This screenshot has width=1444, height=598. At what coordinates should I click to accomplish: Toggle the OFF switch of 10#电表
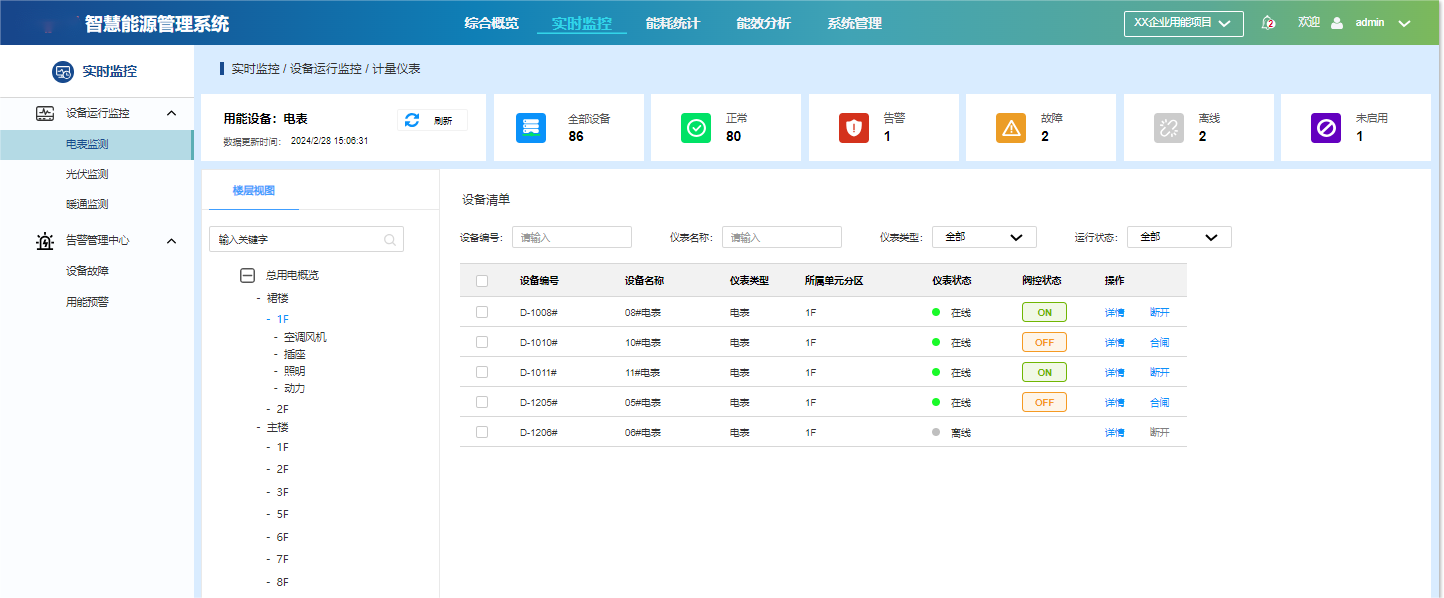1044,342
